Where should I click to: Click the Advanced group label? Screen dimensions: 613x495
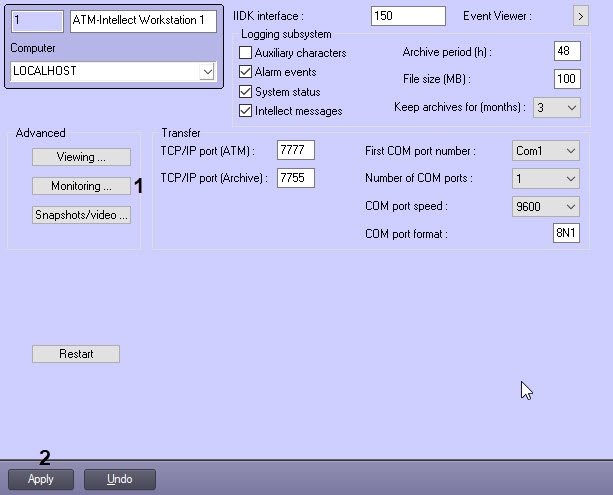[40, 133]
